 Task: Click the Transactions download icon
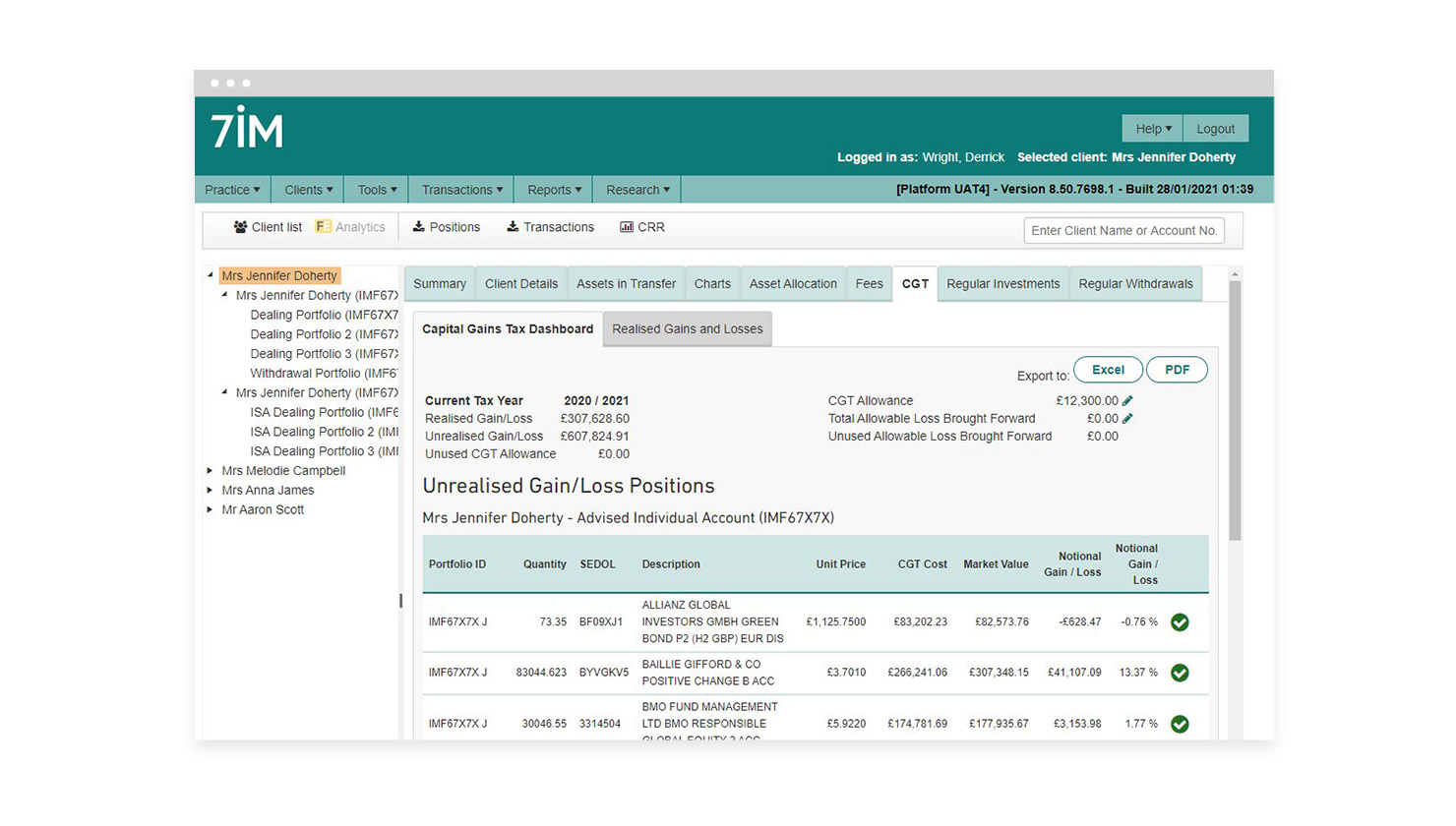coord(513,227)
